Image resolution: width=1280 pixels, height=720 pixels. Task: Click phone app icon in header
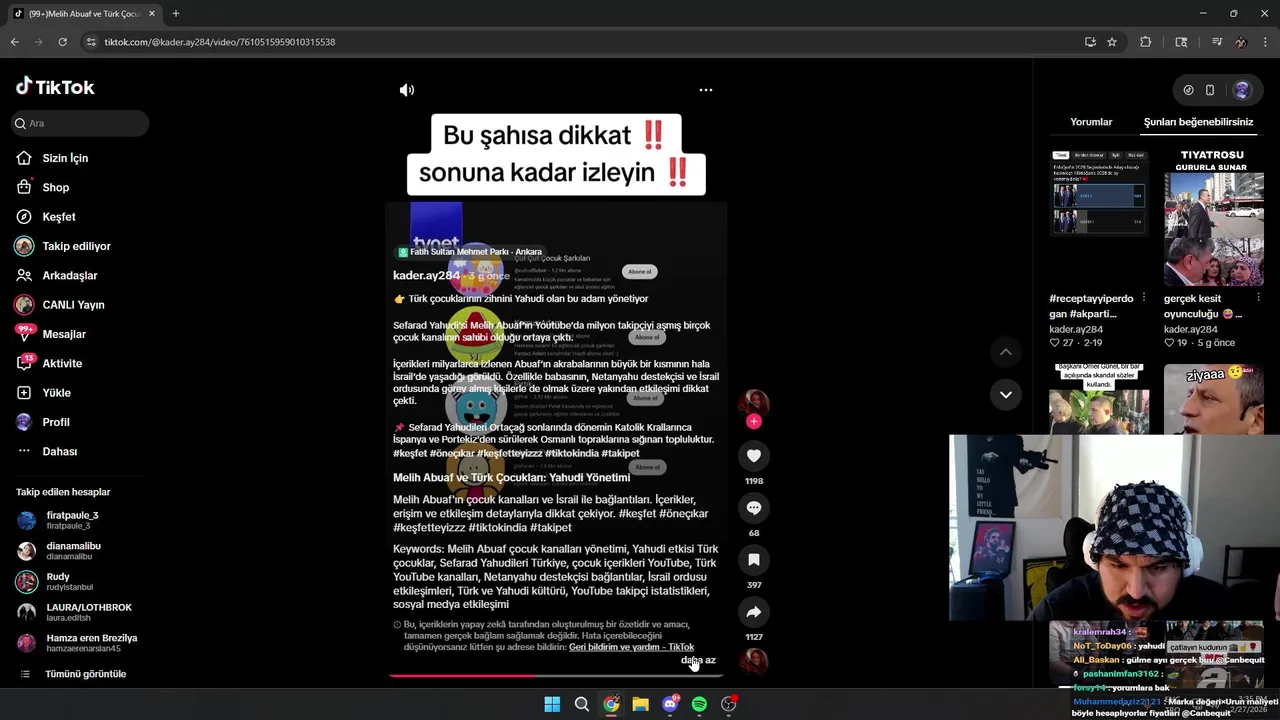(x=1210, y=90)
